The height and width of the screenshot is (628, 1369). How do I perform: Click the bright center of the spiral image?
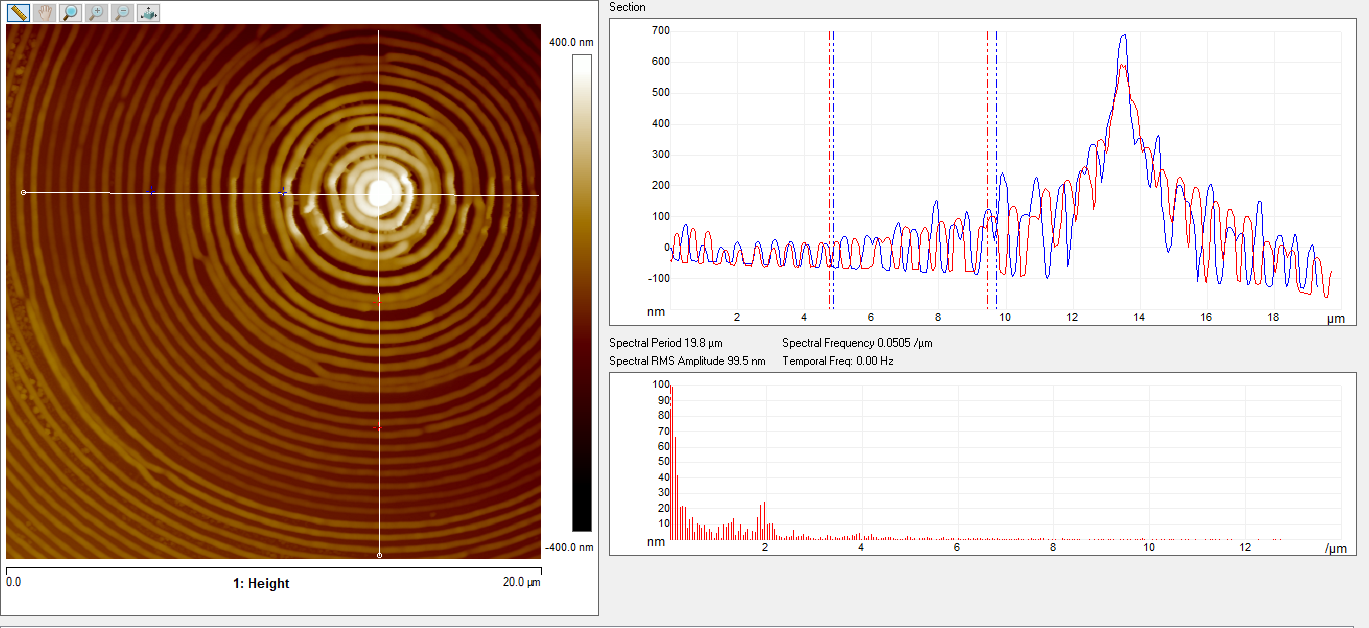click(x=380, y=192)
